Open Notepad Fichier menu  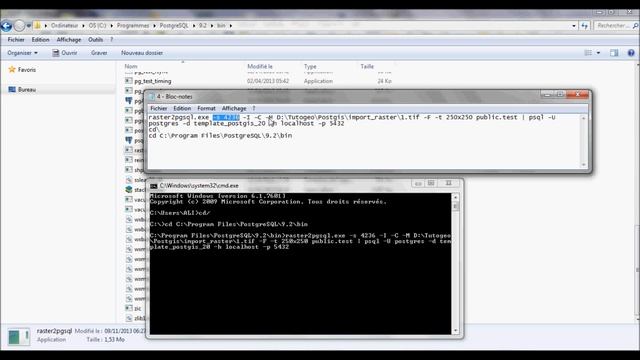(158, 108)
